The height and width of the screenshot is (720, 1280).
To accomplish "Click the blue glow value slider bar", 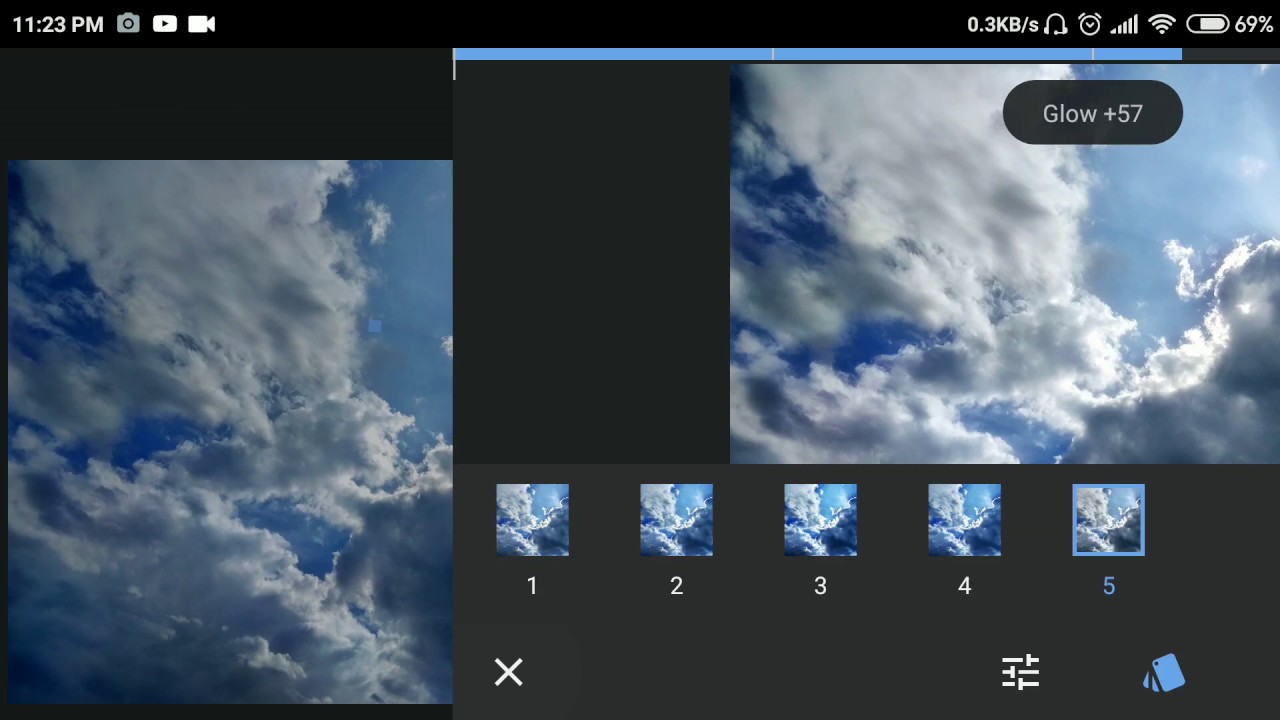I will (x=818, y=54).
